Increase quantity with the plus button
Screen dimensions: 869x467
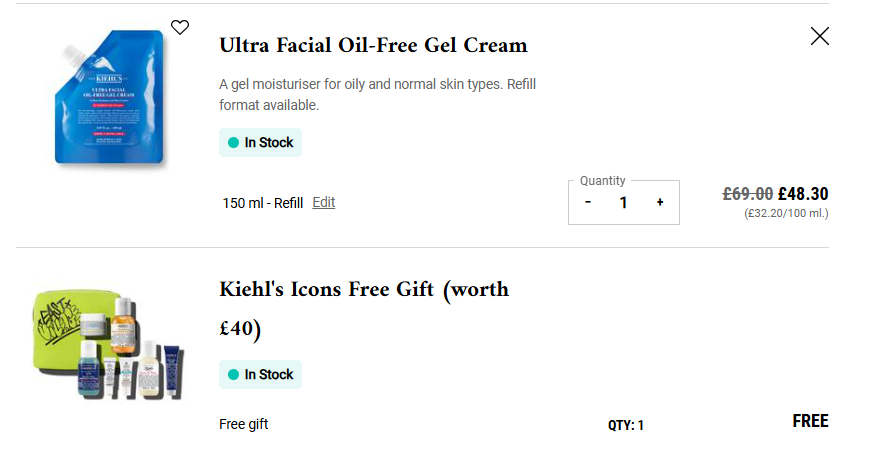click(x=660, y=203)
